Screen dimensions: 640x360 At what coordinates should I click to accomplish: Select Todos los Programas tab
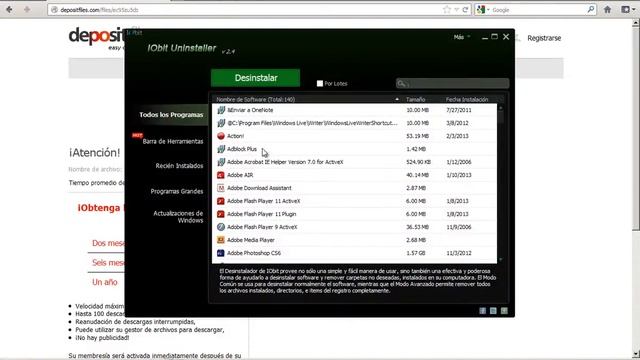171,115
